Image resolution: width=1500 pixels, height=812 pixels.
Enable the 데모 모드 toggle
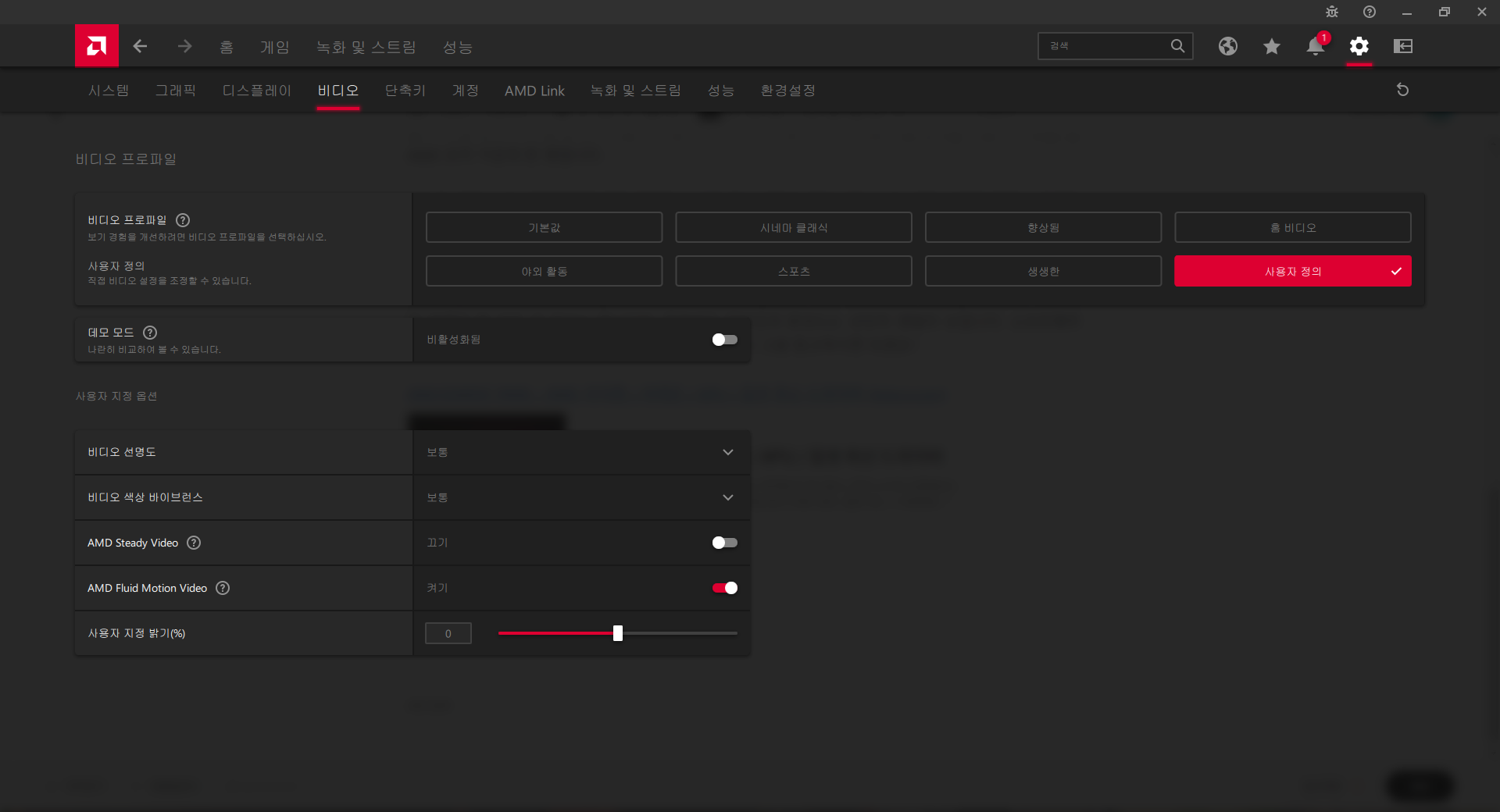coord(725,340)
